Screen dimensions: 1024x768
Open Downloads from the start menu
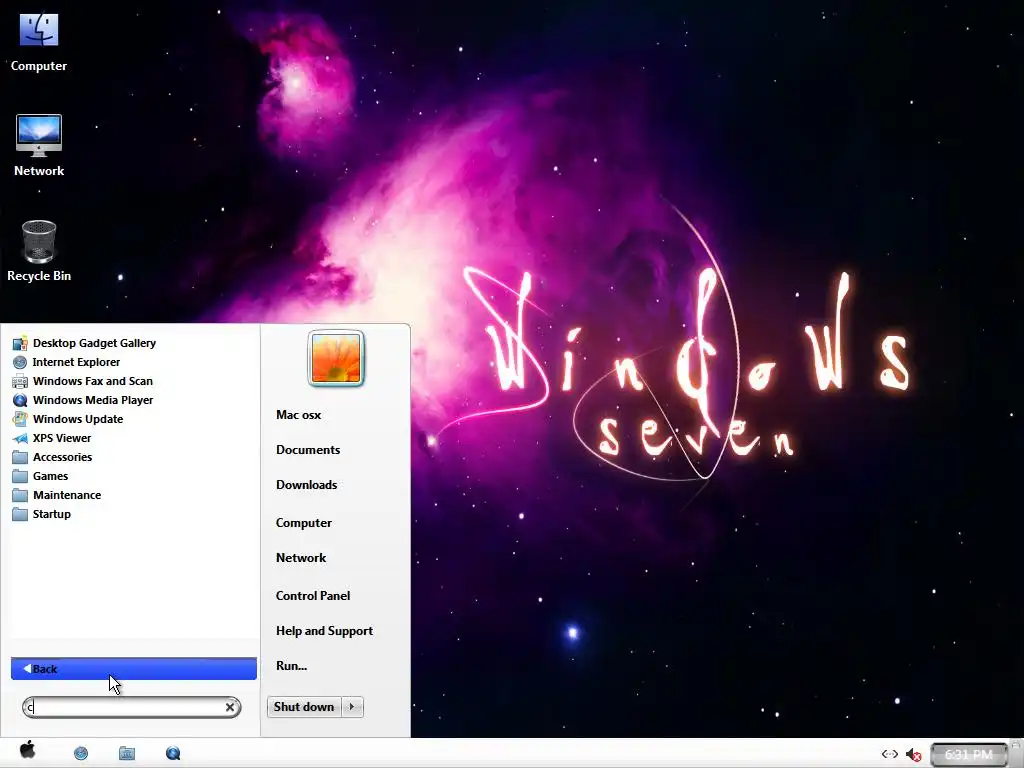point(306,485)
